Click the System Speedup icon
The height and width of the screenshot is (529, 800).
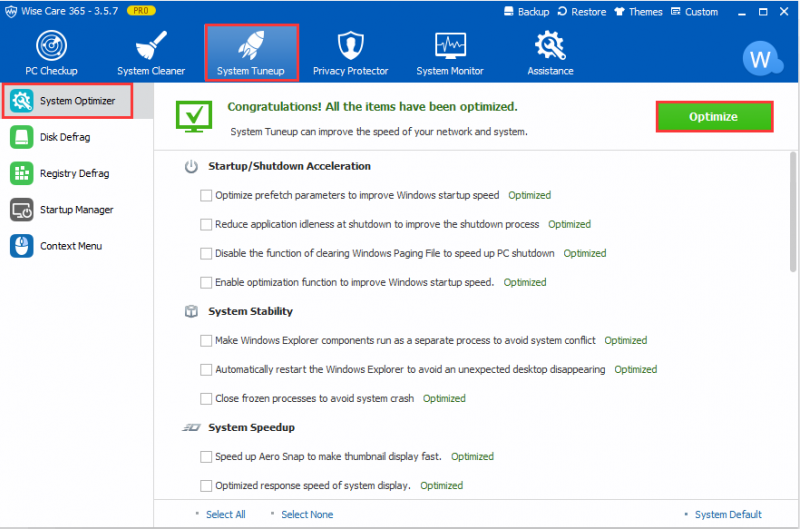coord(191,427)
